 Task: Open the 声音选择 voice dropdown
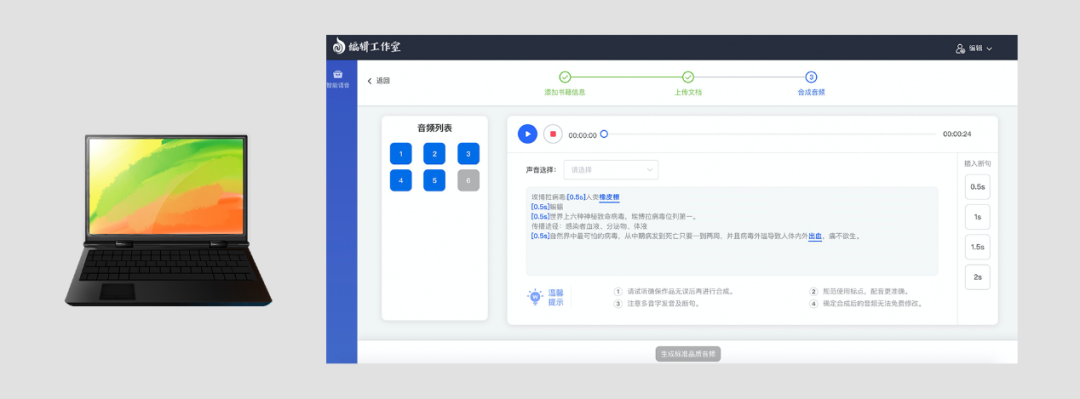click(x=611, y=170)
